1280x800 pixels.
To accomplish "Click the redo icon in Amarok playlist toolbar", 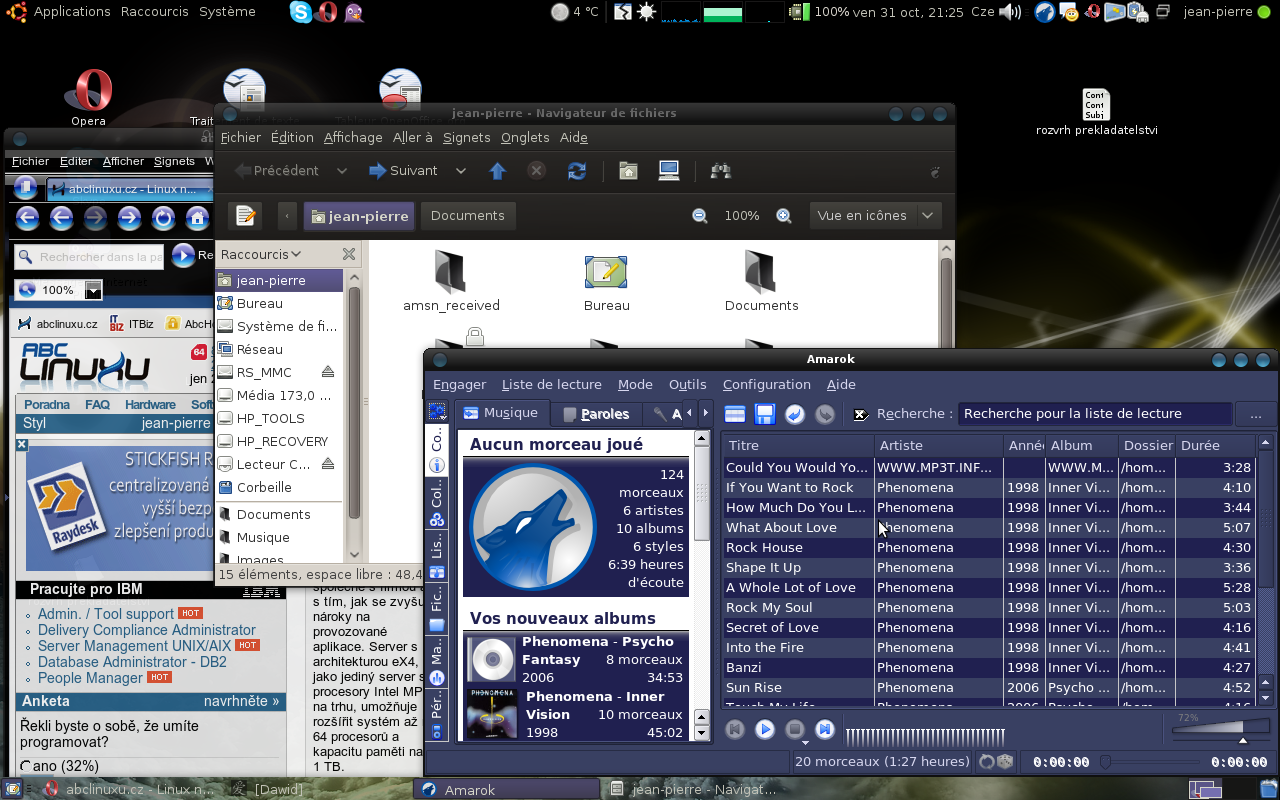I will pyautogui.click(x=825, y=414).
